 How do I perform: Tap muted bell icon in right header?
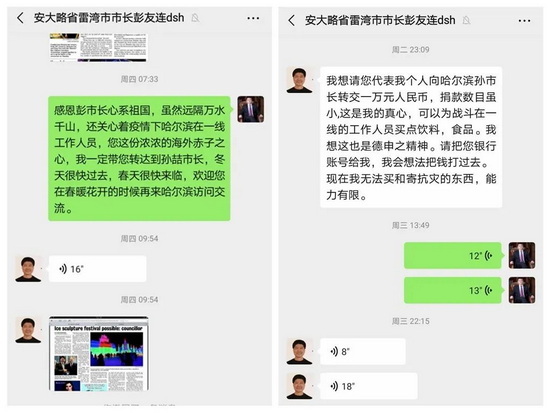click(x=466, y=20)
